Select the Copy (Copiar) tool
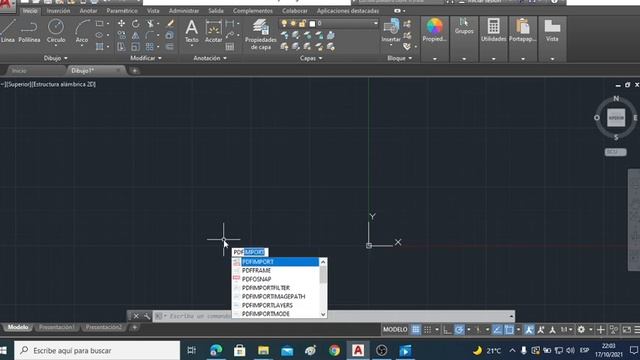Image resolution: width=640 pixels, height=360 pixels. (x=121, y=35)
